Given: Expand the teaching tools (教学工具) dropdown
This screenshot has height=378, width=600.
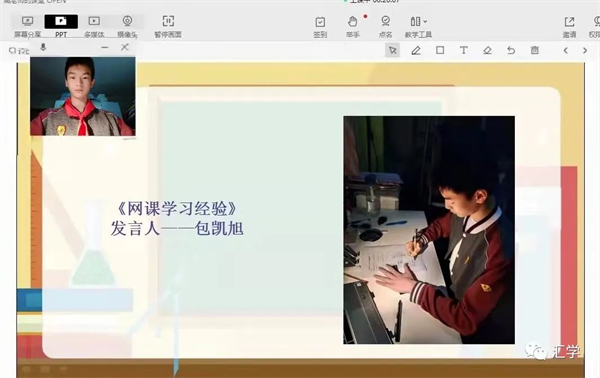Looking at the screenshot, I should pos(418,27).
